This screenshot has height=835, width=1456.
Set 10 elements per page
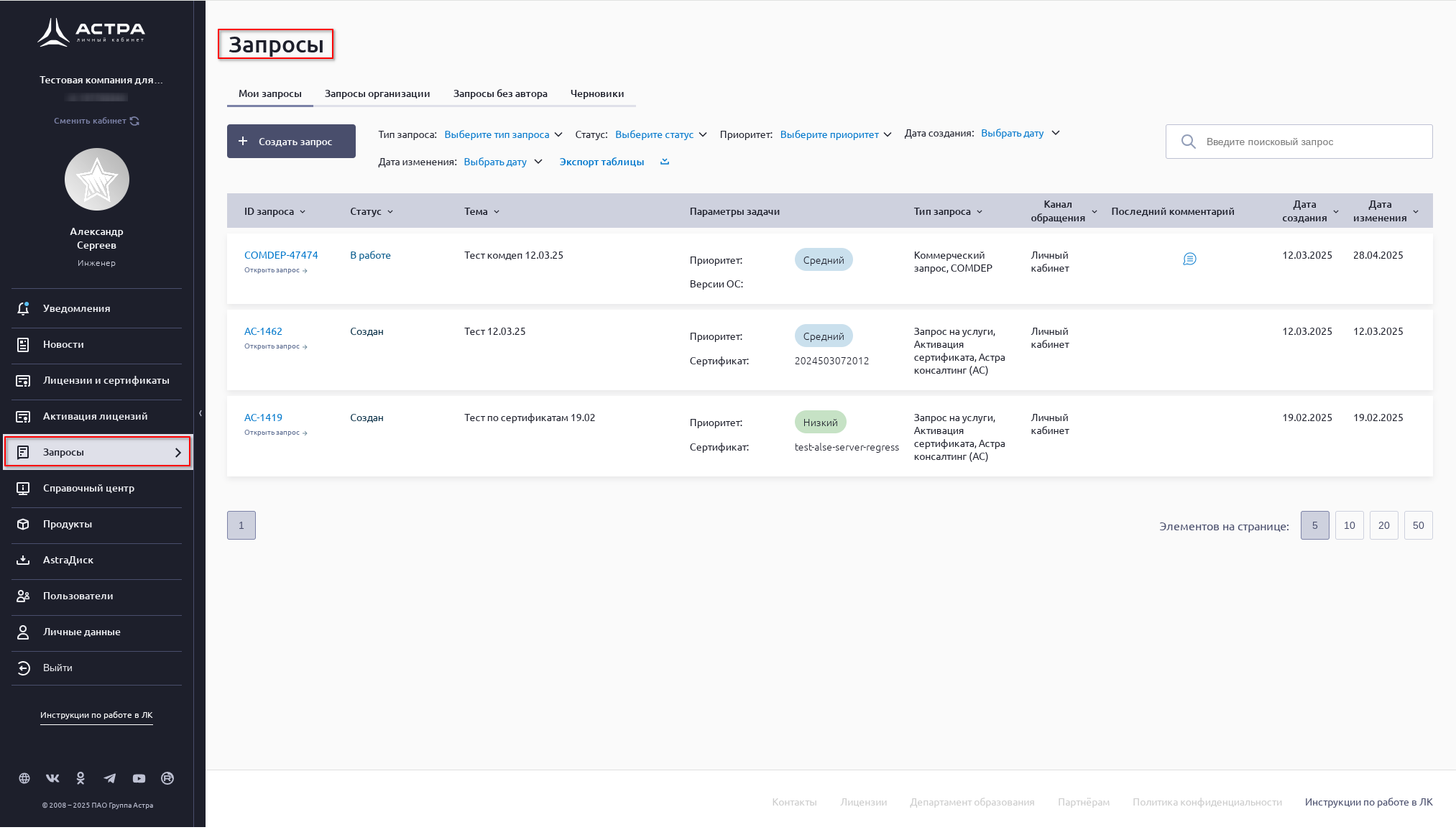coord(1349,525)
